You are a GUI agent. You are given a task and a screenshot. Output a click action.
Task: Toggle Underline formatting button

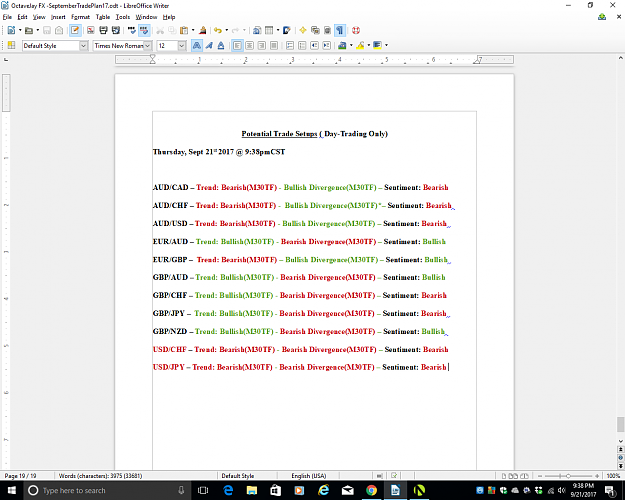(221, 45)
